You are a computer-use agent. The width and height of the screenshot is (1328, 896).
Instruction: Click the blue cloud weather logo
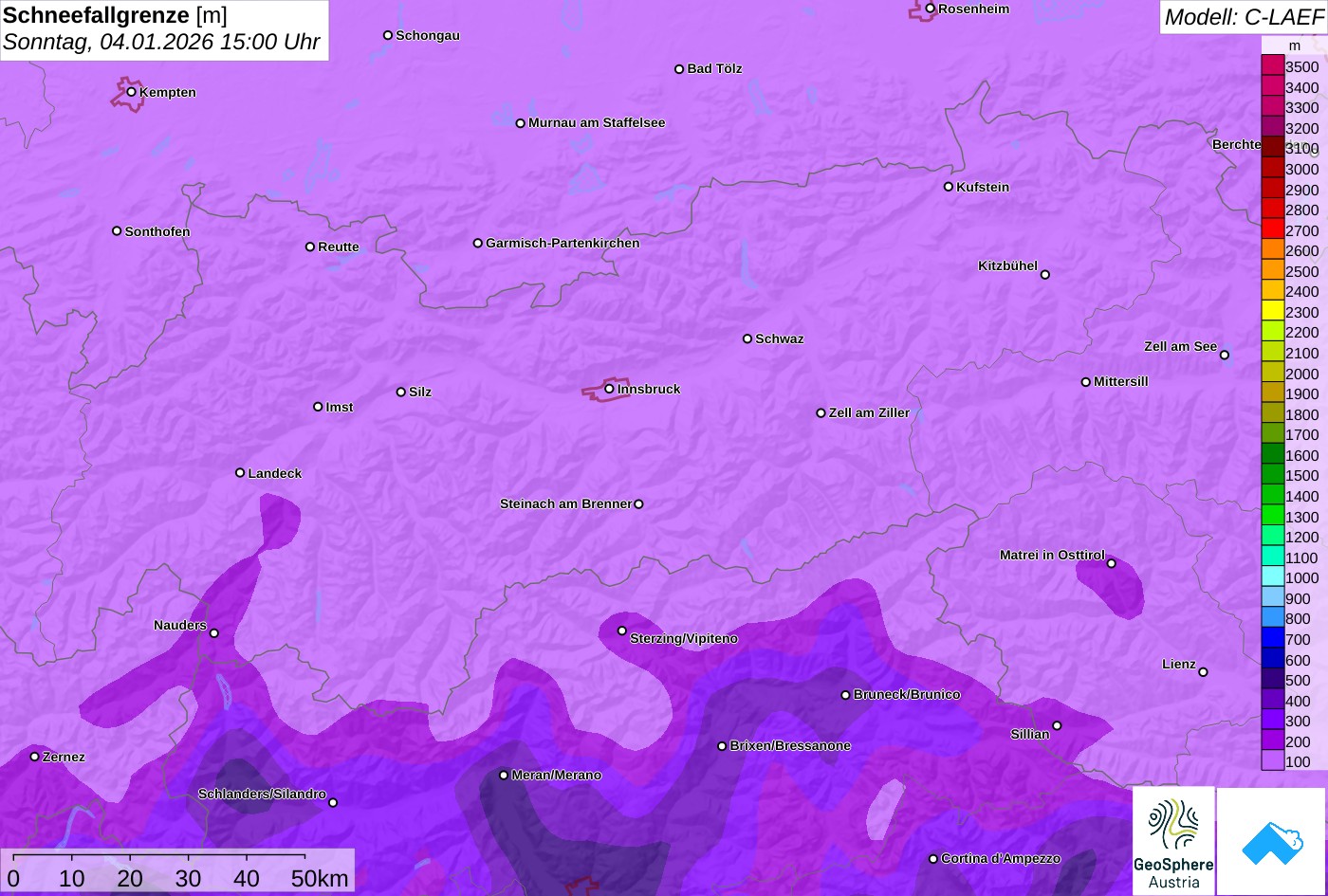coord(1272,841)
